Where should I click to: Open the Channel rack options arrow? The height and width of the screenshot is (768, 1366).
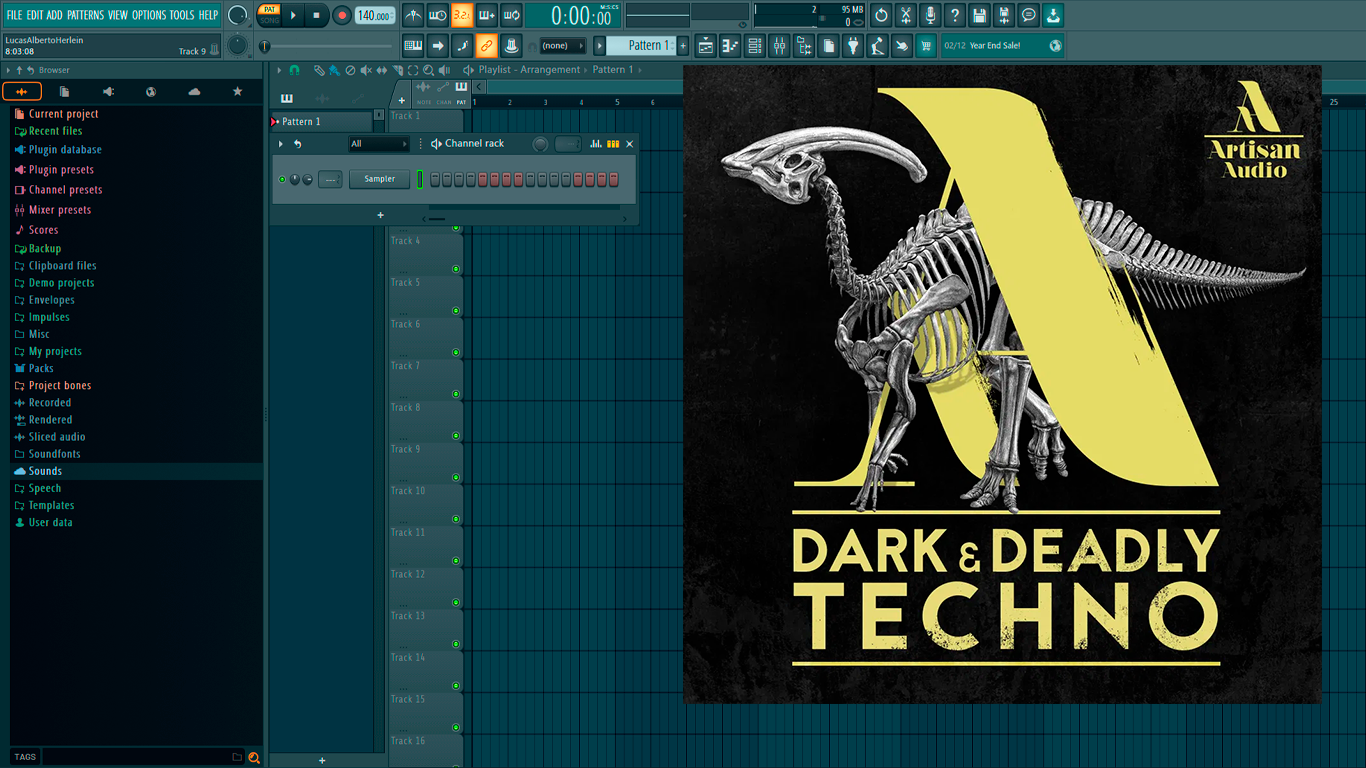coord(281,144)
